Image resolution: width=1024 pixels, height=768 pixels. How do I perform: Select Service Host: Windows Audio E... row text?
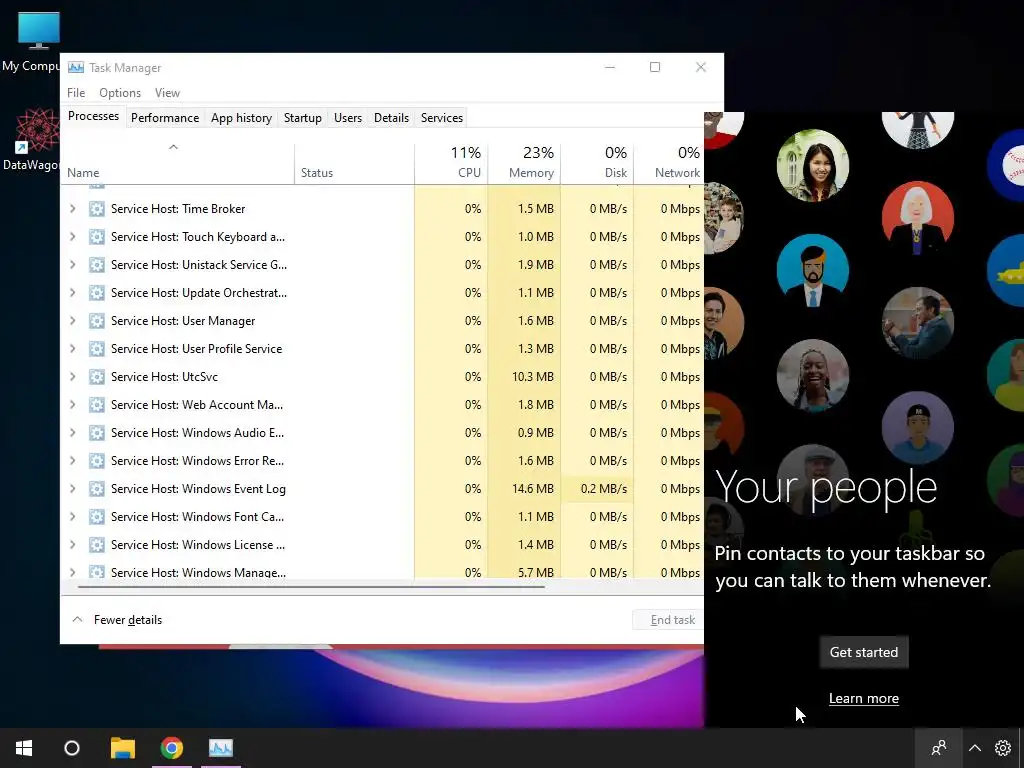[x=197, y=433]
